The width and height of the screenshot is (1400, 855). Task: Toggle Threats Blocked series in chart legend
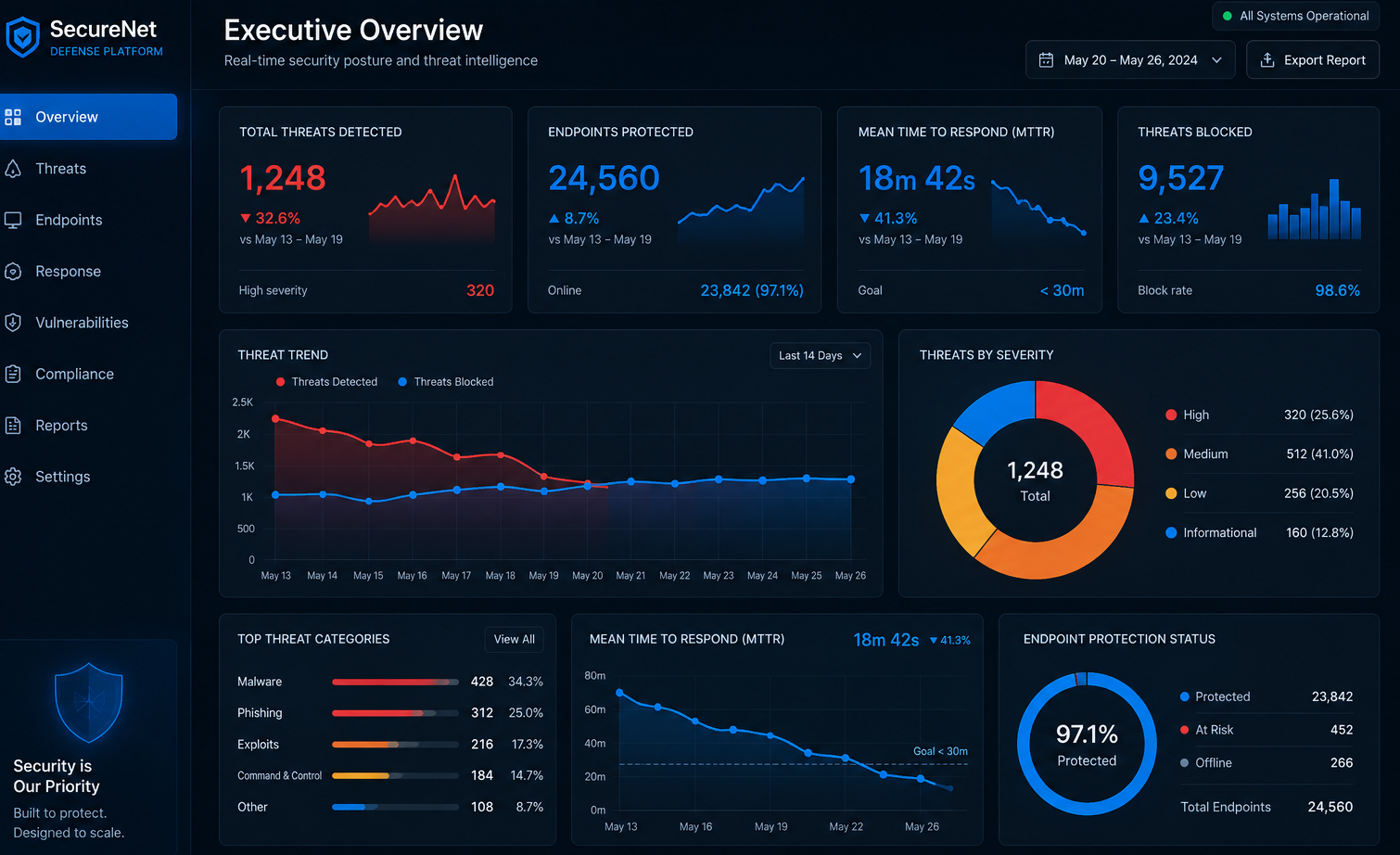coord(445,382)
